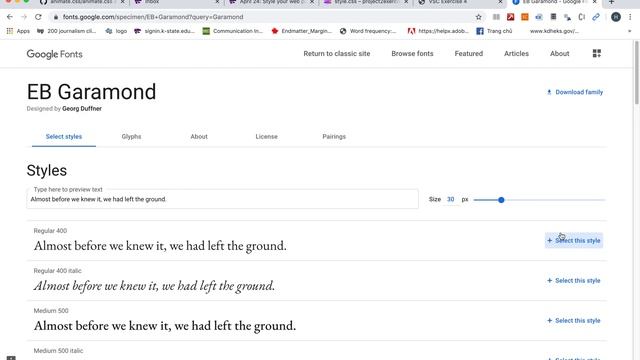Click the font size value 30
Image resolution: width=640 pixels, height=360 pixels.
tap(451, 199)
